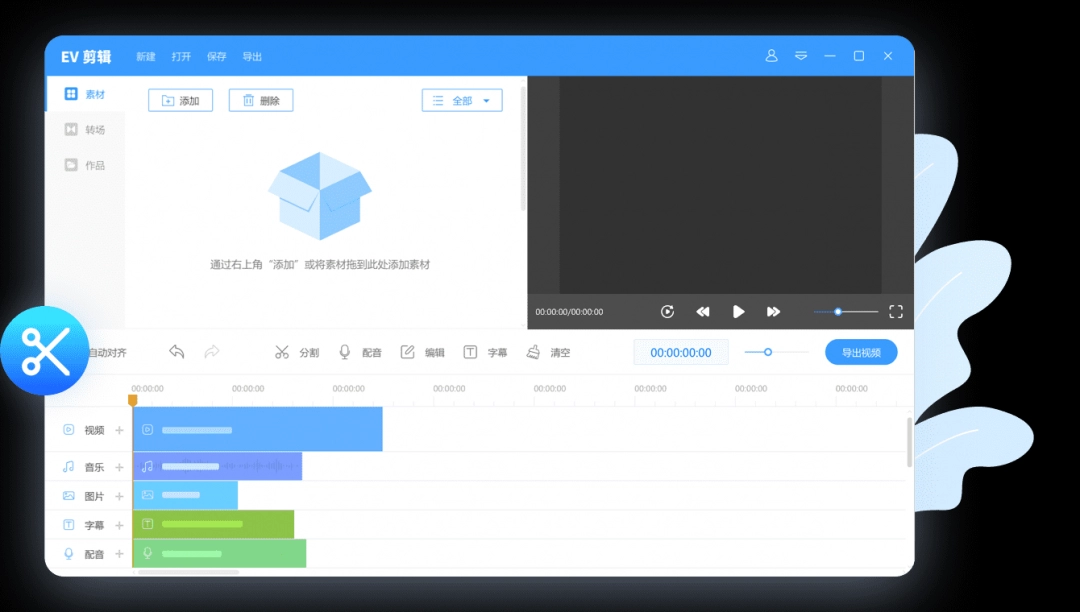Click the 添加 add material button
The image size is (1080, 612).
point(181,101)
